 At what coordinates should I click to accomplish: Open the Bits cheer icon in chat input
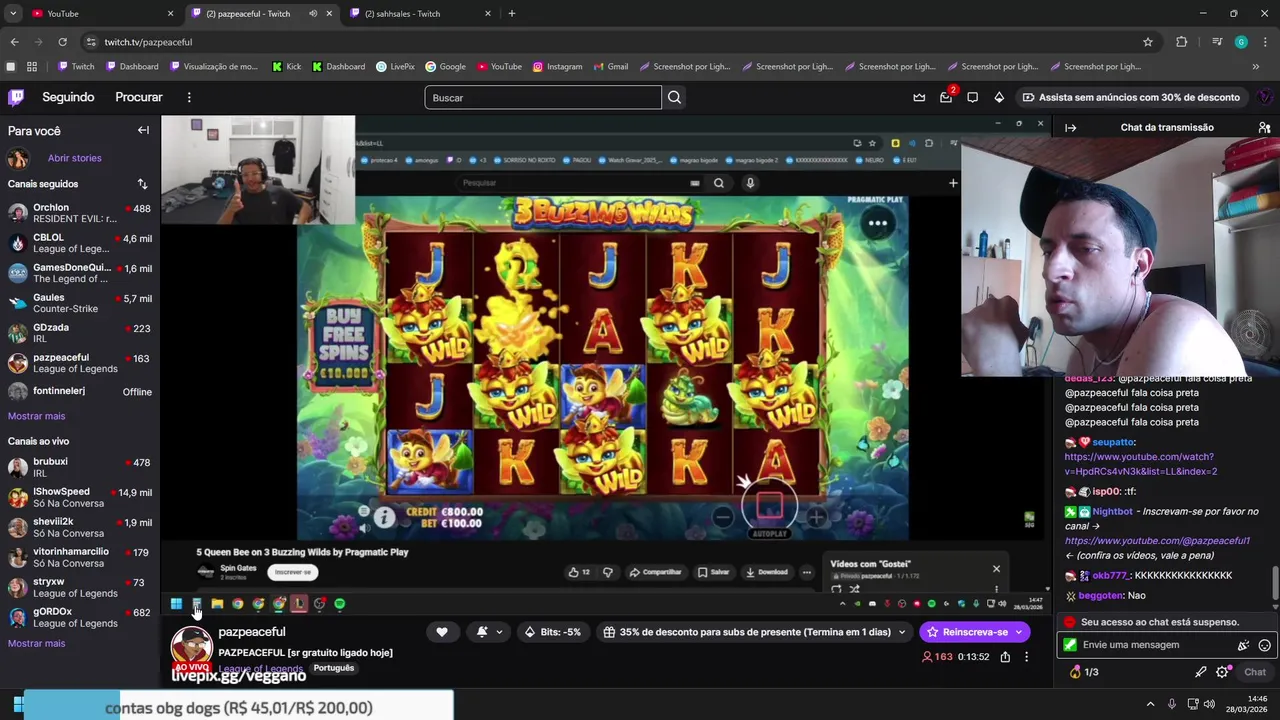1243,645
